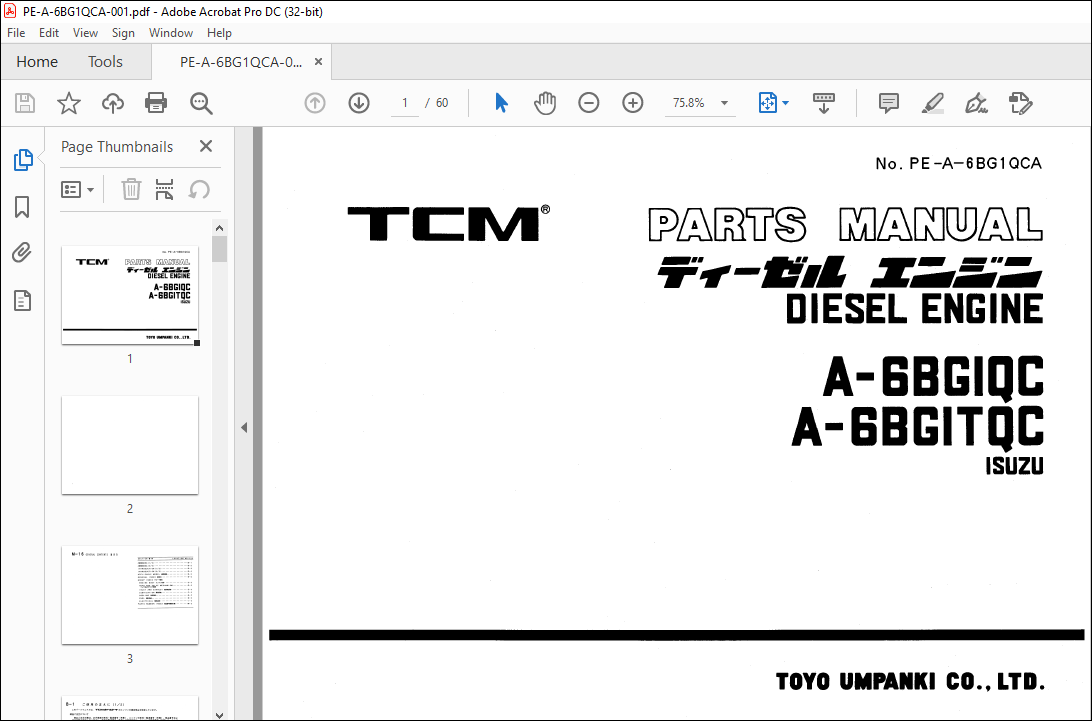This screenshot has height=721, width=1092.
Task: Open the Edit menu
Action: click(x=49, y=33)
